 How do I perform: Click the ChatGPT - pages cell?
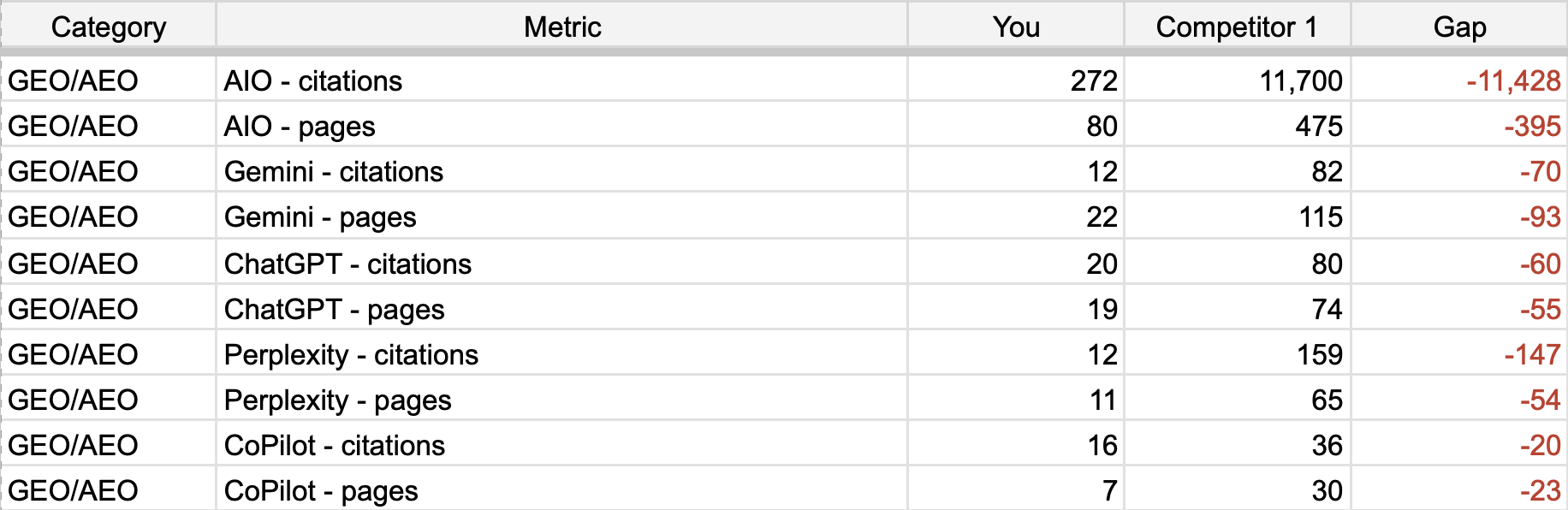[x=334, y=310]
